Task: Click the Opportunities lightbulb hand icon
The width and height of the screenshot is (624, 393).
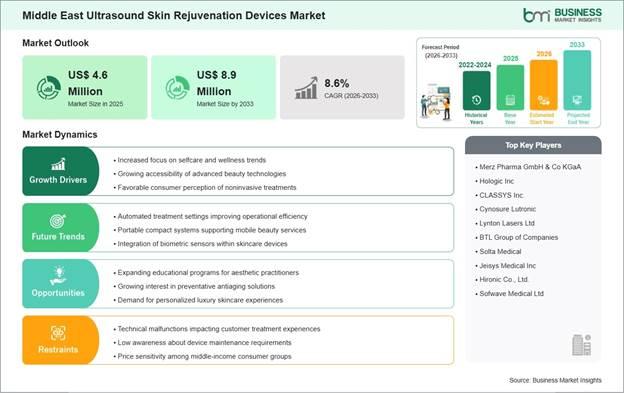Action: (58, 276)
